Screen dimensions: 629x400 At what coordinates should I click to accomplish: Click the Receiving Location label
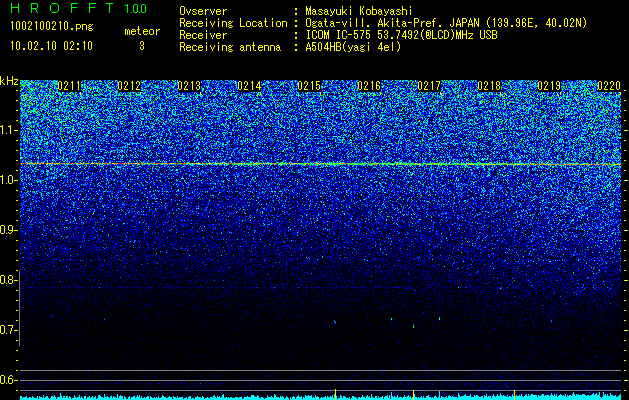pyautogui.click(x=233, y=23)
